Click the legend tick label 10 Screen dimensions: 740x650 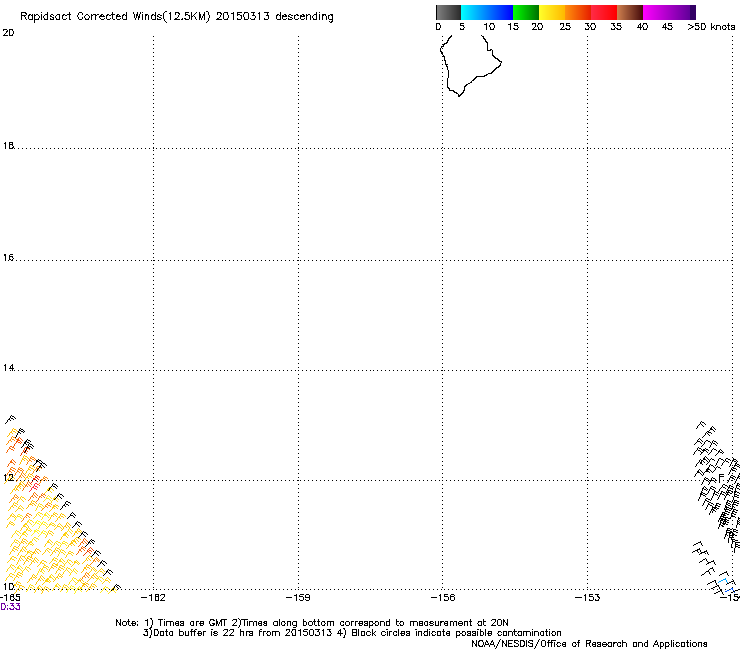point(489,27)
